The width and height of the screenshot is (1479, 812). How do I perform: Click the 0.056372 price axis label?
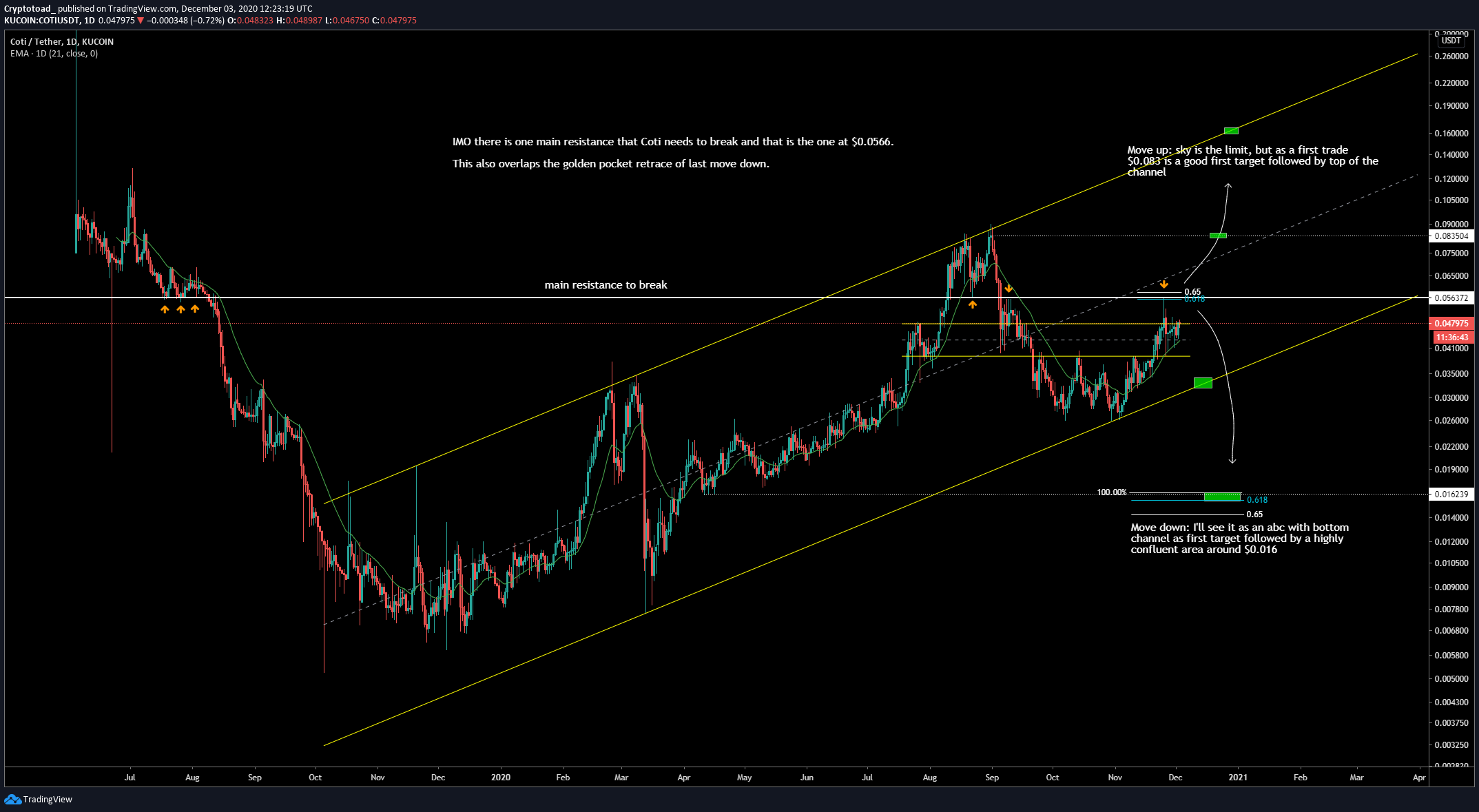1451,298
